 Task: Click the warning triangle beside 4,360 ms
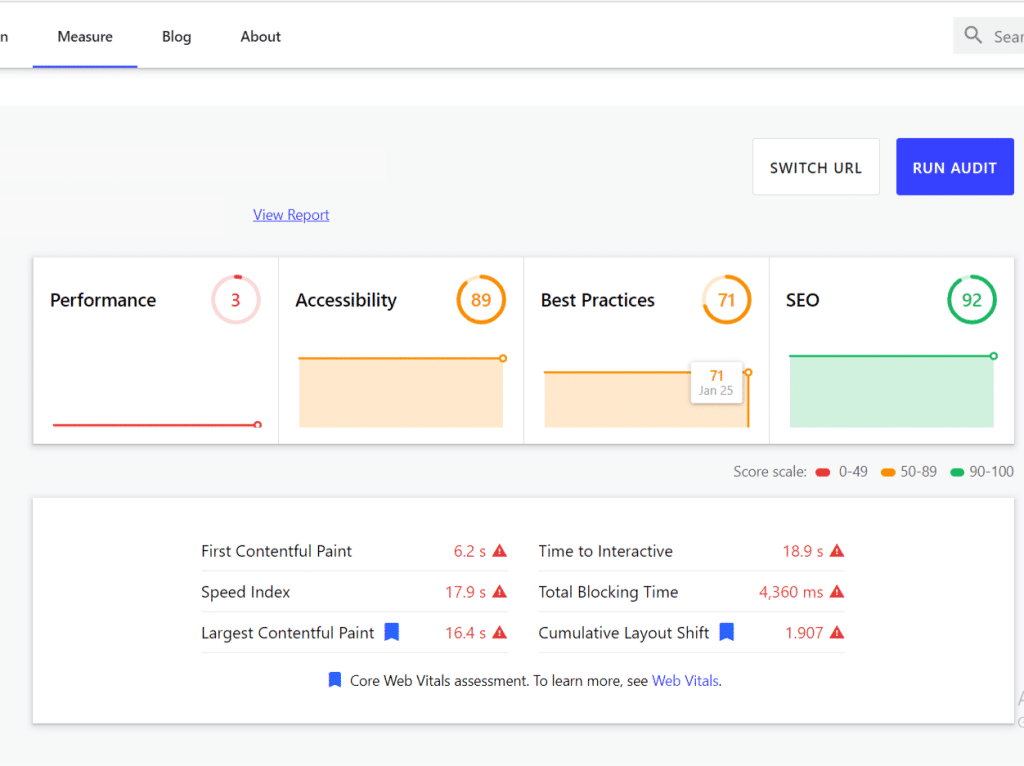(837, 592)
